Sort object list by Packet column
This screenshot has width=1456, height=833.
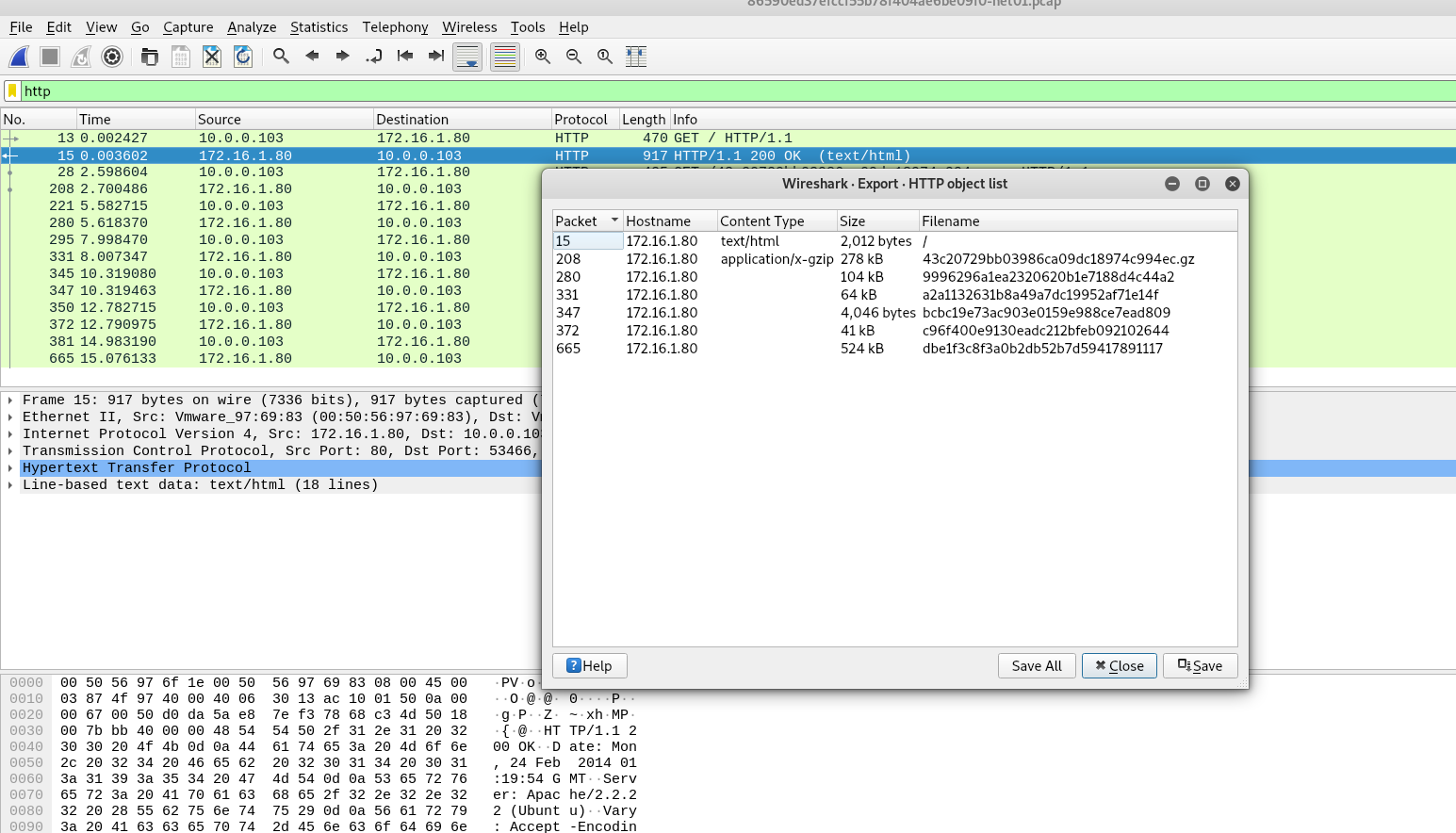click(588, 221)
